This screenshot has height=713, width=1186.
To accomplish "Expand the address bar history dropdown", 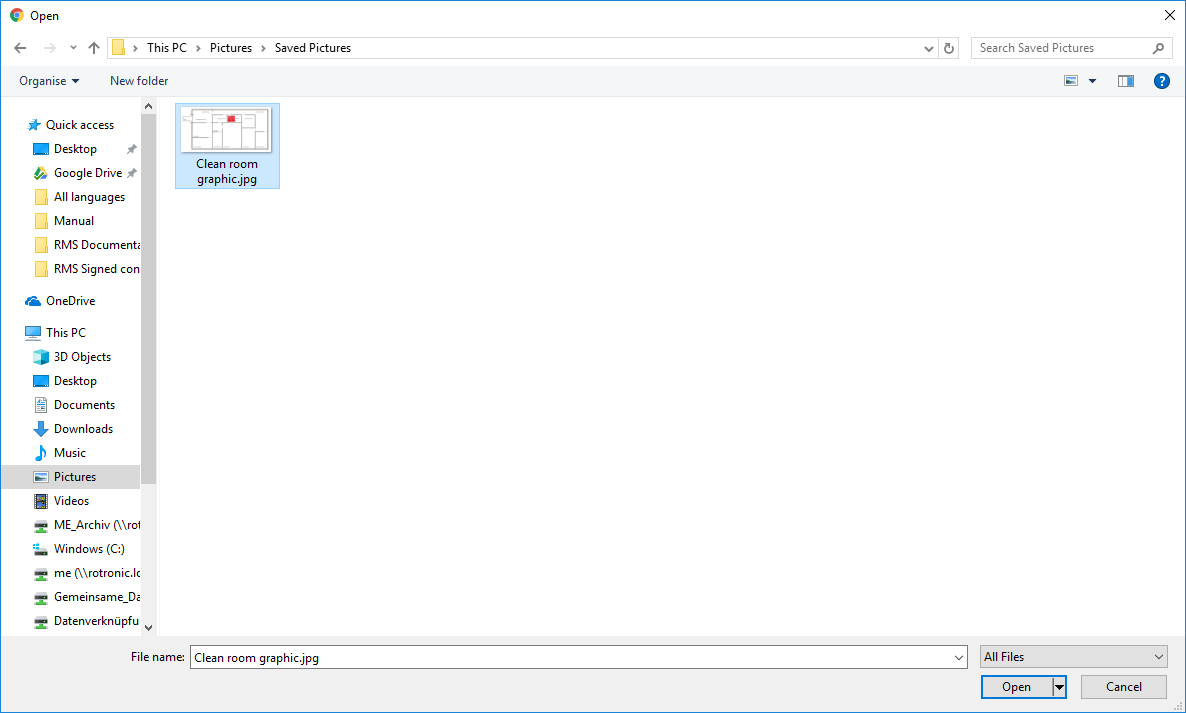I will point(929,48).
